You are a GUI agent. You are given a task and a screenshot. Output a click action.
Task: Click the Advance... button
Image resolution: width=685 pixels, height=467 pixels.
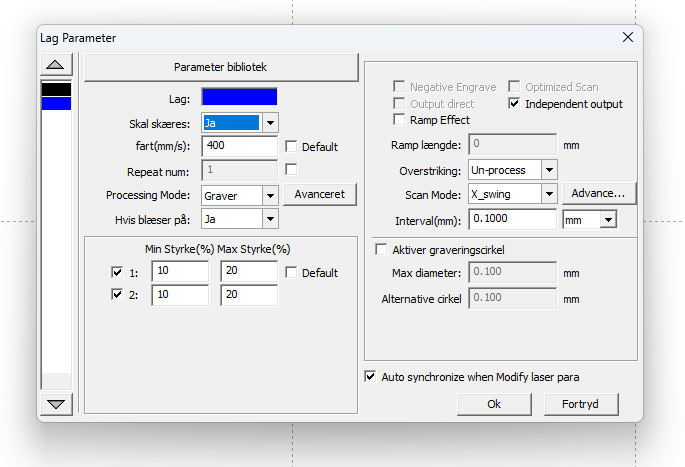pos(599,194)
